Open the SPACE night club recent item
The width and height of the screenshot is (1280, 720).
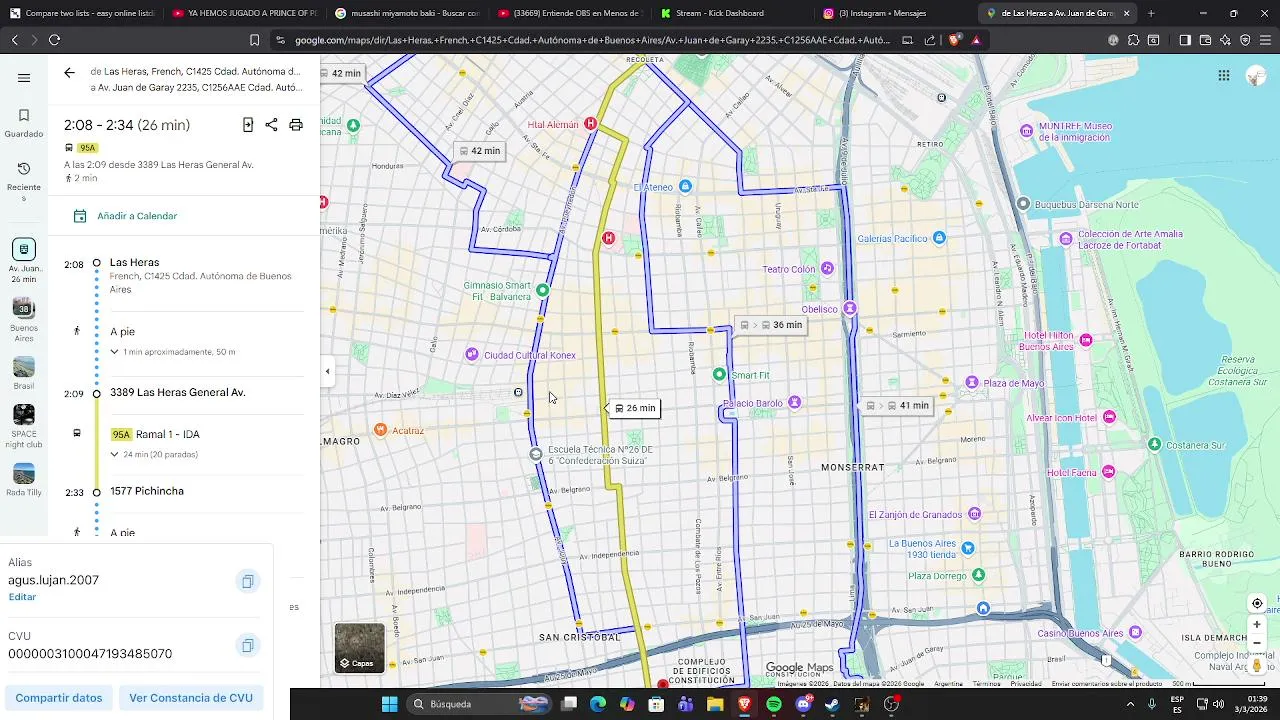[x=24, y=426]
